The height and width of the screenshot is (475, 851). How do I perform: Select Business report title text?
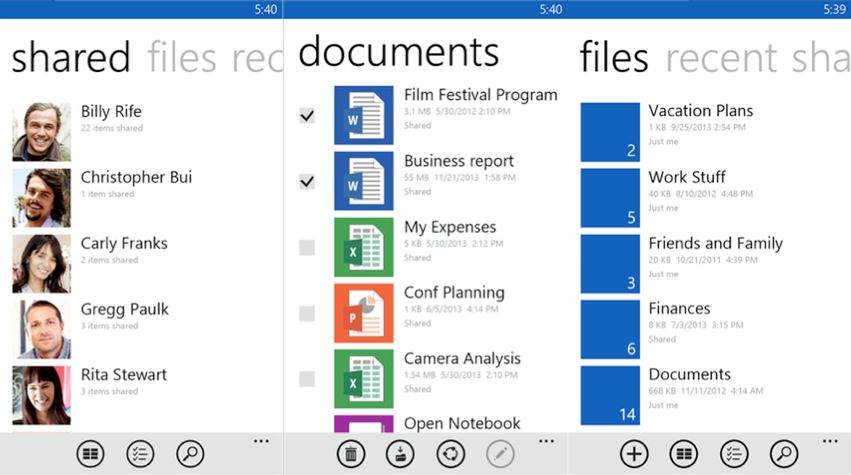[x=459, y=161]
